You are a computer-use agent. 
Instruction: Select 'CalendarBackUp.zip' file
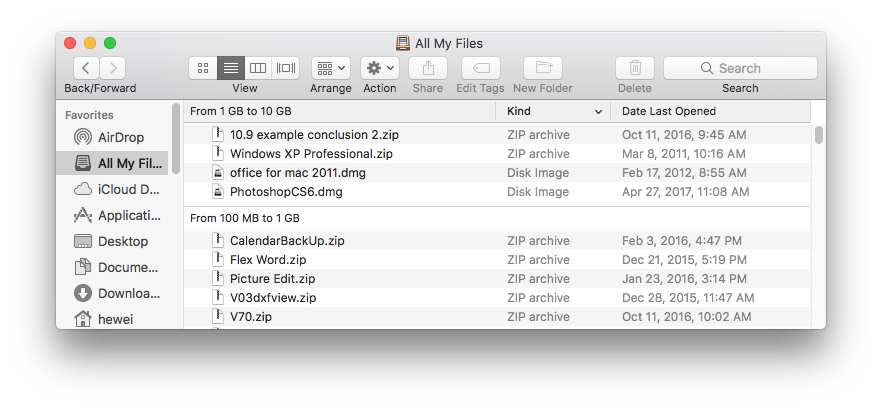click(x=287, y=241)
